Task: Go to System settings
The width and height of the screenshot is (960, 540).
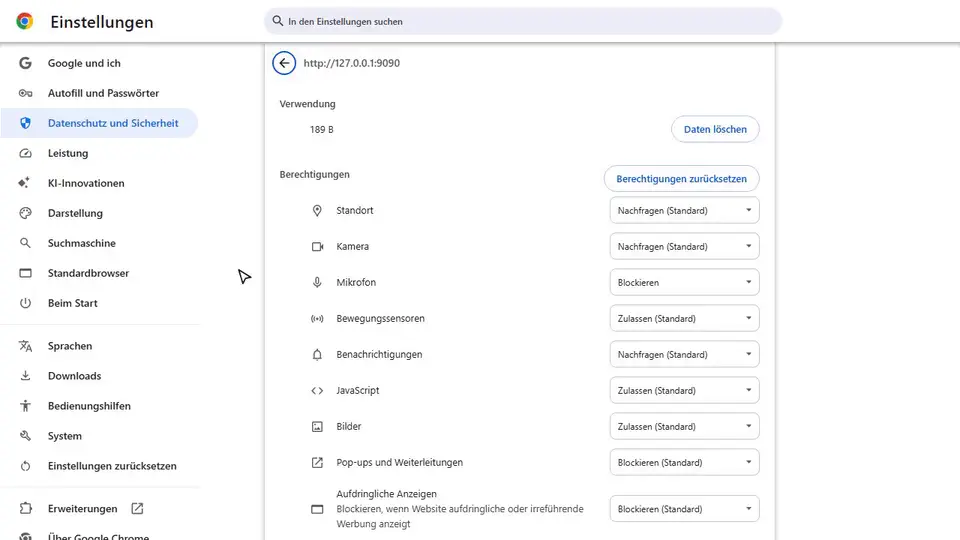Action: tap(99, 436)
